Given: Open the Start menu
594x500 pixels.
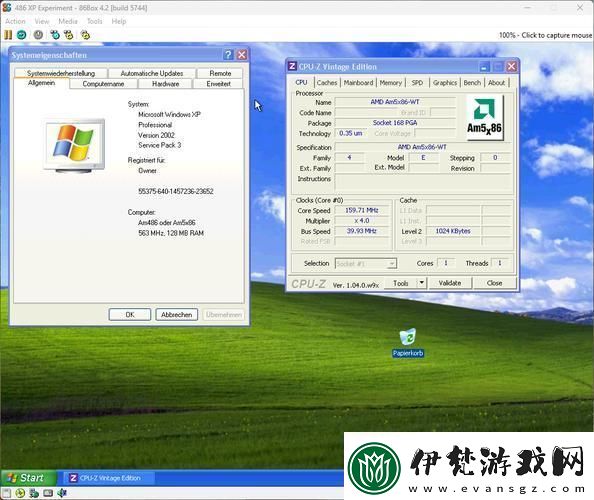Looking at the screenshot, I should [28, 478].
